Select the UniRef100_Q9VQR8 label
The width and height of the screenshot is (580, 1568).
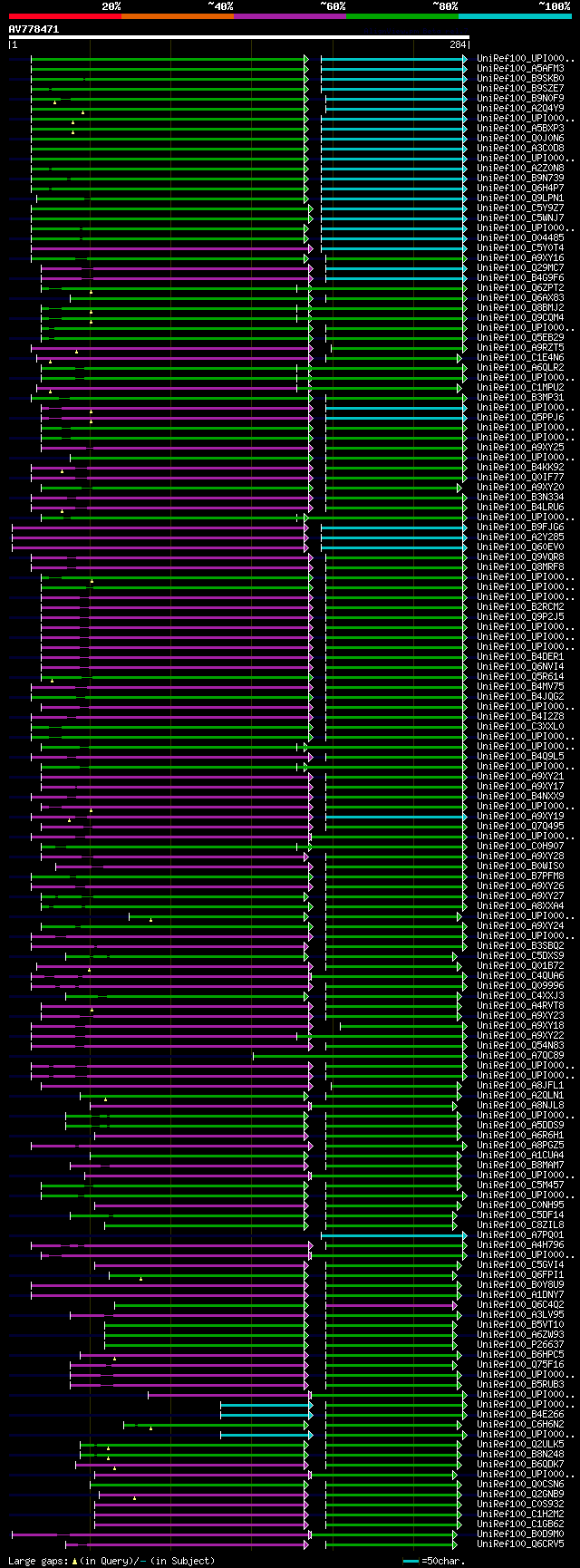520,557
